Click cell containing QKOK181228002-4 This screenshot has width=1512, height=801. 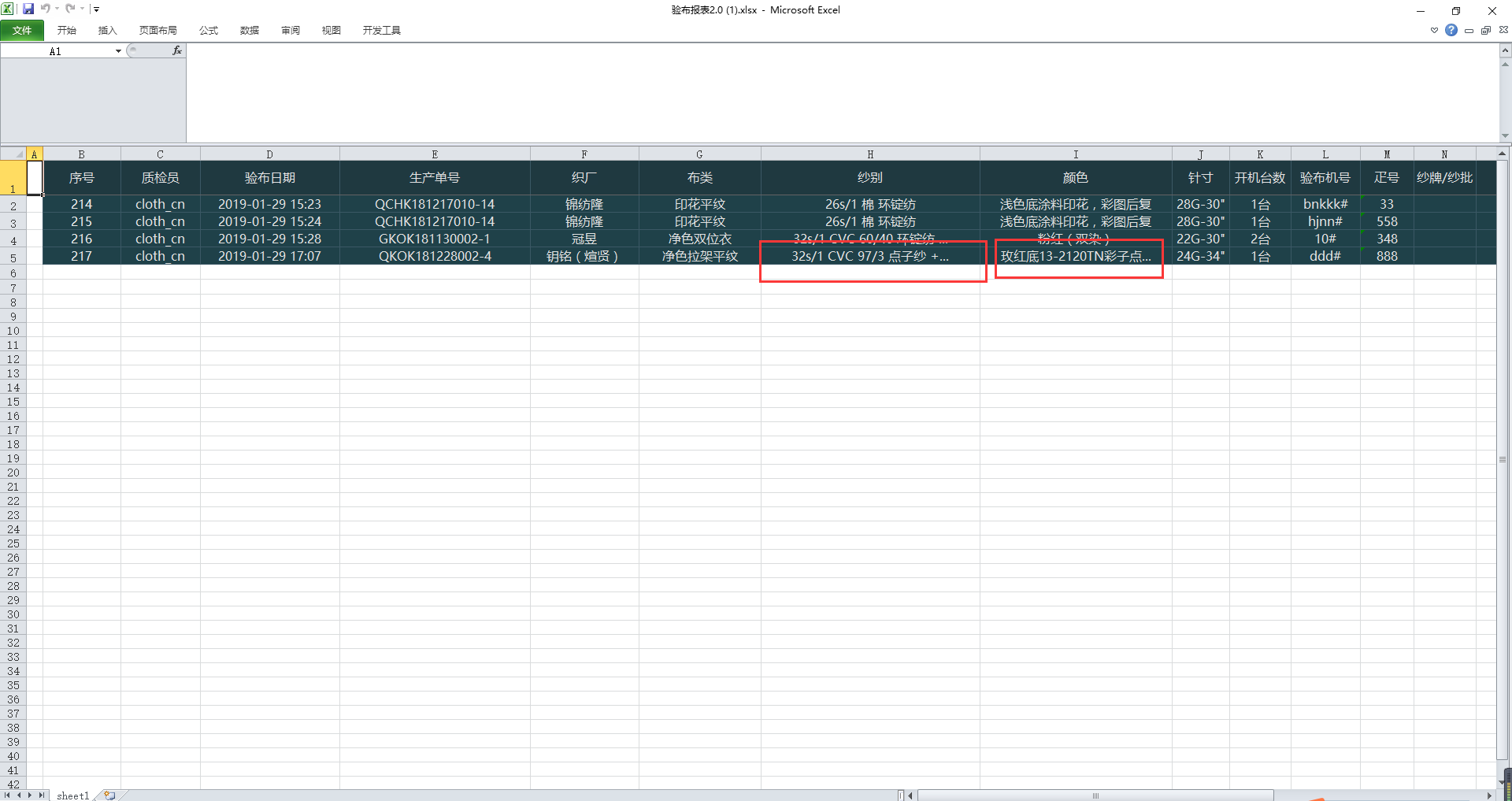point(435,256)
